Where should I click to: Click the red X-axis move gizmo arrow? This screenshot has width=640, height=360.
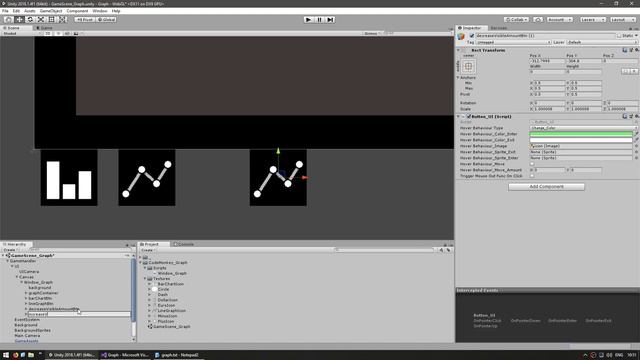[x=304, y=178]
